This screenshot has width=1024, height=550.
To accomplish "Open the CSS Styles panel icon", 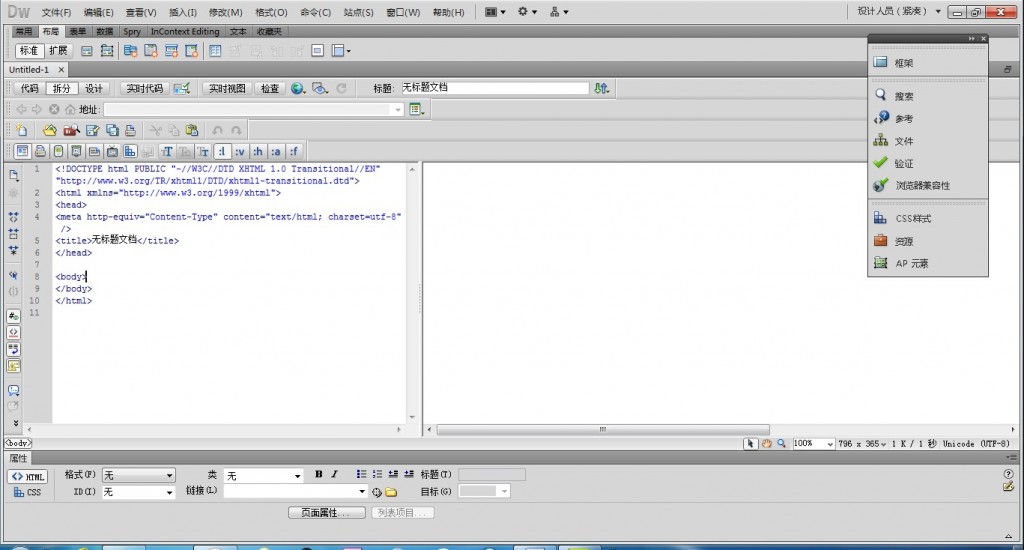I will (880, 218).
